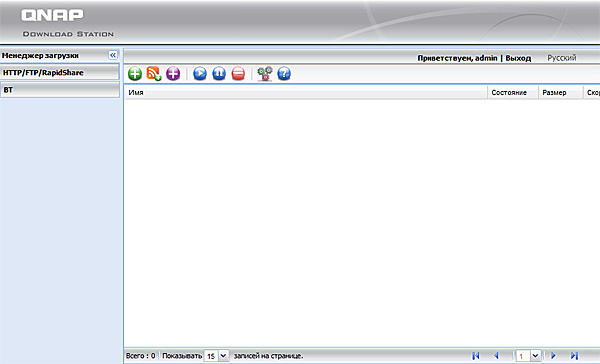
Task: Open the RSS feed download icon
Action: click(x=154, y=73)
